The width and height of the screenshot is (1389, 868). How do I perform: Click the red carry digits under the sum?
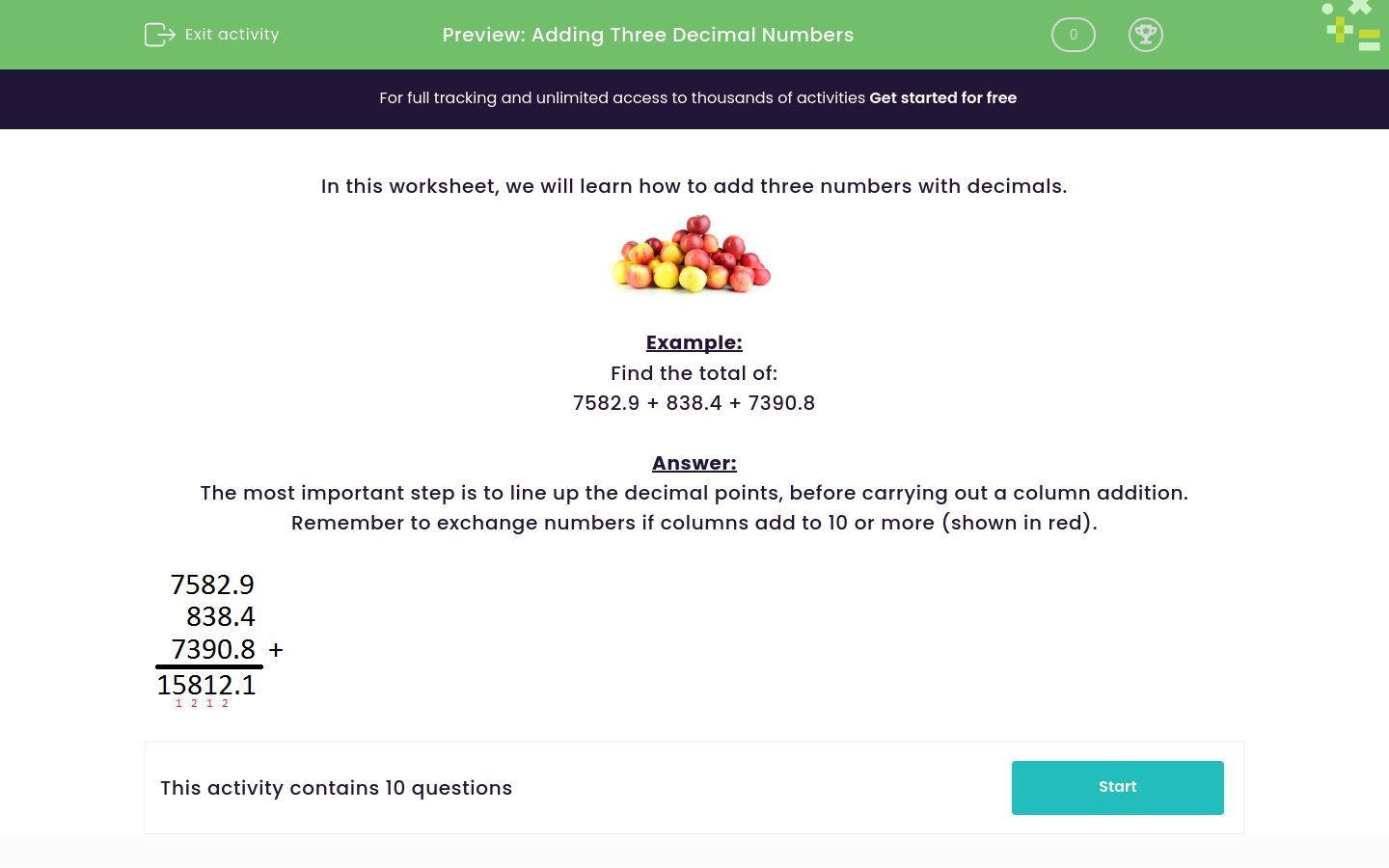(202, 703)
